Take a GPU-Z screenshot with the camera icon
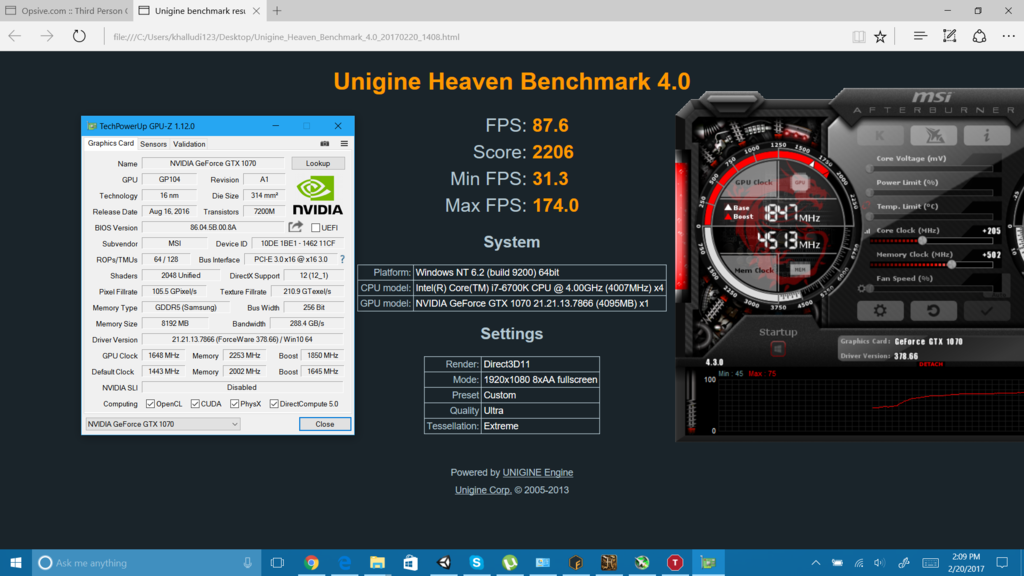The width and height of the screenshot is (1024, 576). click(325, 144)
